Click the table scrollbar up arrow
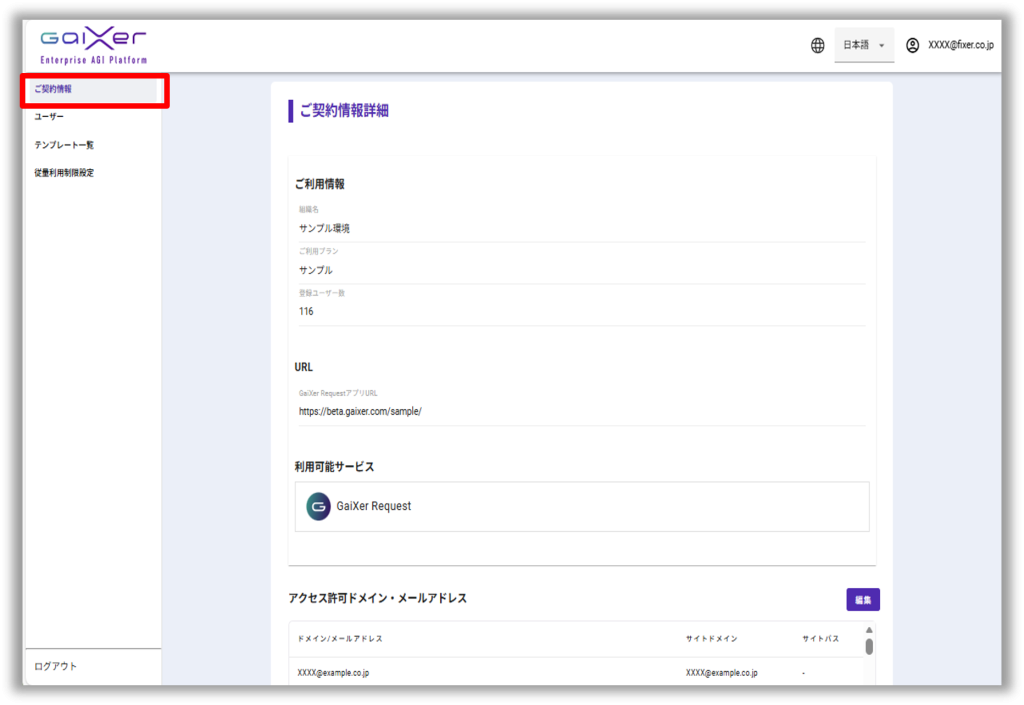 tap(869, 630)
